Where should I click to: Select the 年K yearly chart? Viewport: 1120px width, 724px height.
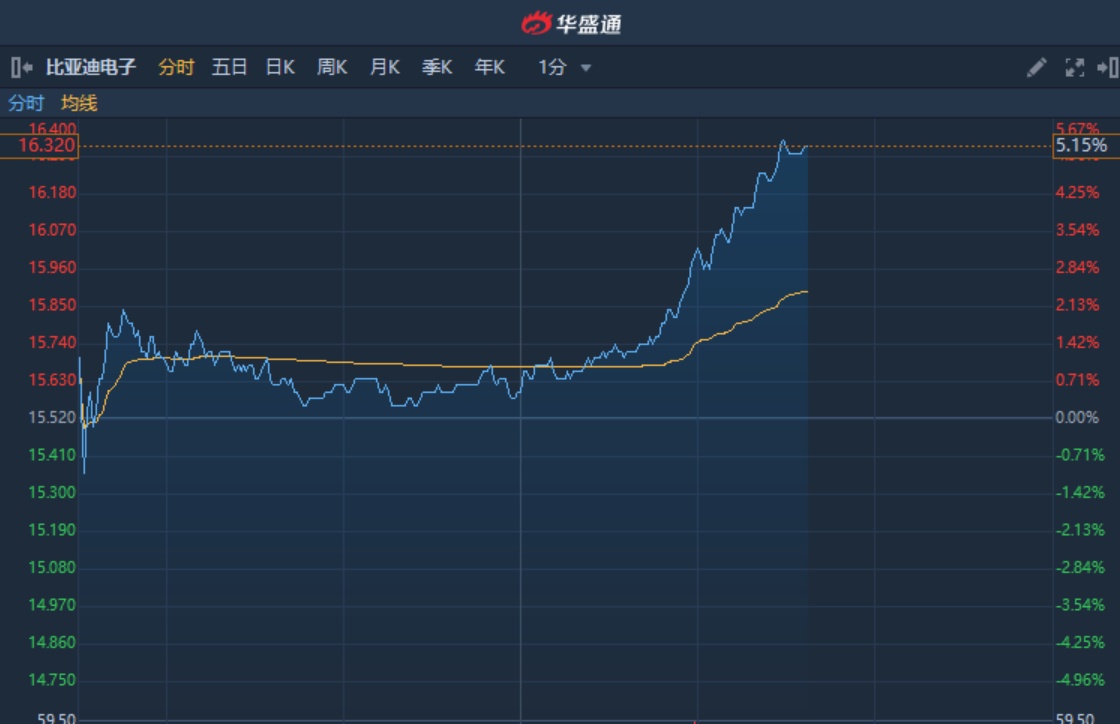(x=489, y=68)
